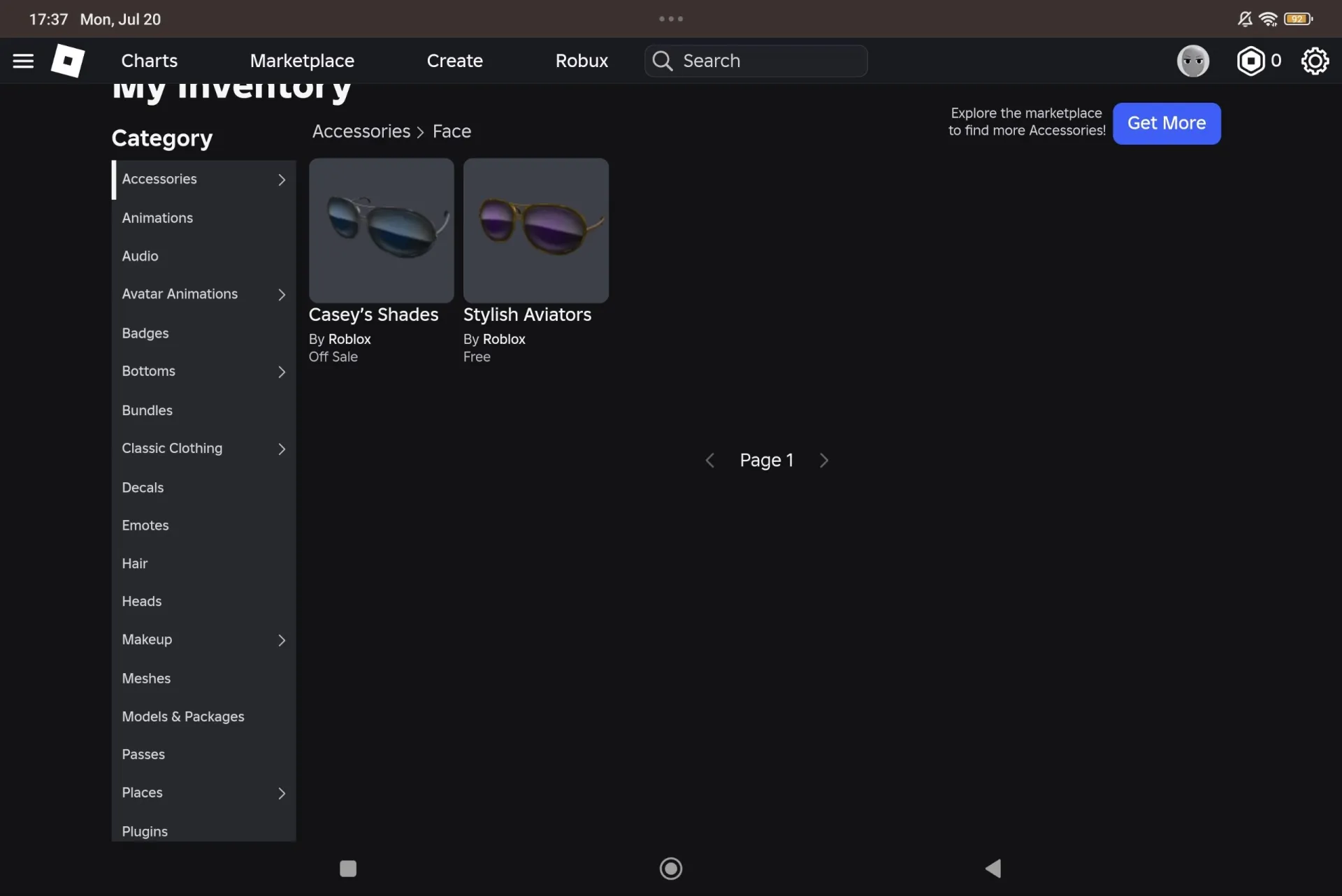Select the Models & Packages category
Image resolution: width=1342 pixels, height=896 pixels.
coord(203,716)
